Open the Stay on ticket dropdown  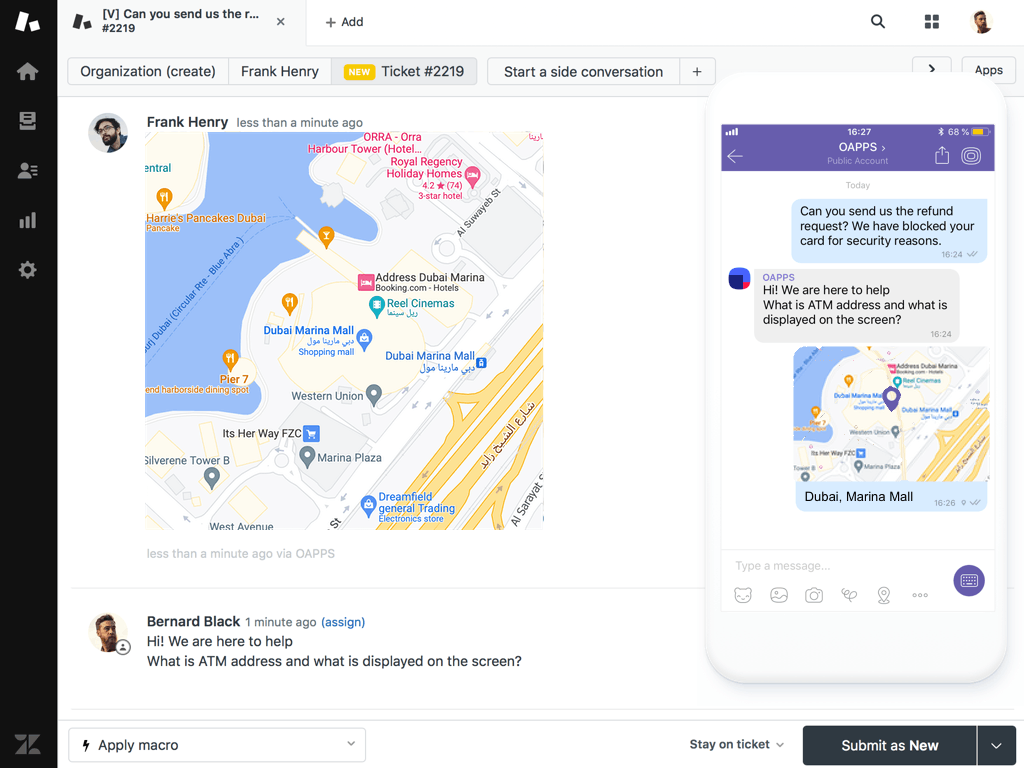pyautogui.click(x=736, y=745)
